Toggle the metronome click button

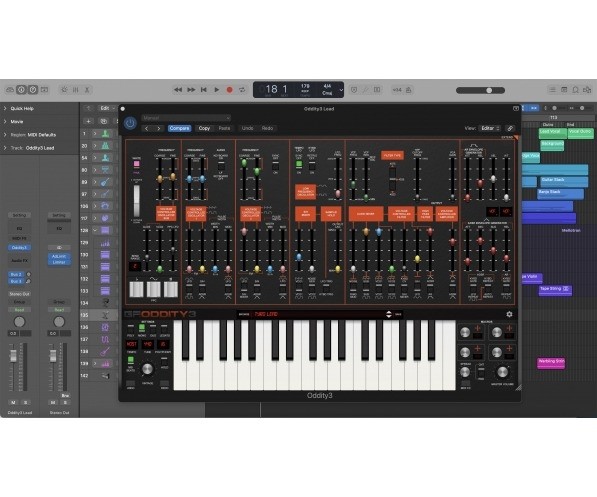(409, 90)
